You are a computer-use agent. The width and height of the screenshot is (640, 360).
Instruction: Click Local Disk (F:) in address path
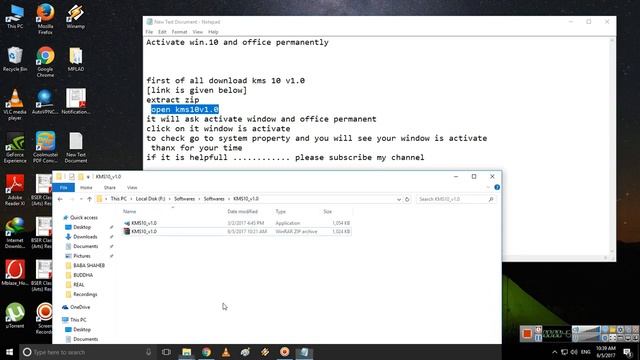click(x=150, y=199)
